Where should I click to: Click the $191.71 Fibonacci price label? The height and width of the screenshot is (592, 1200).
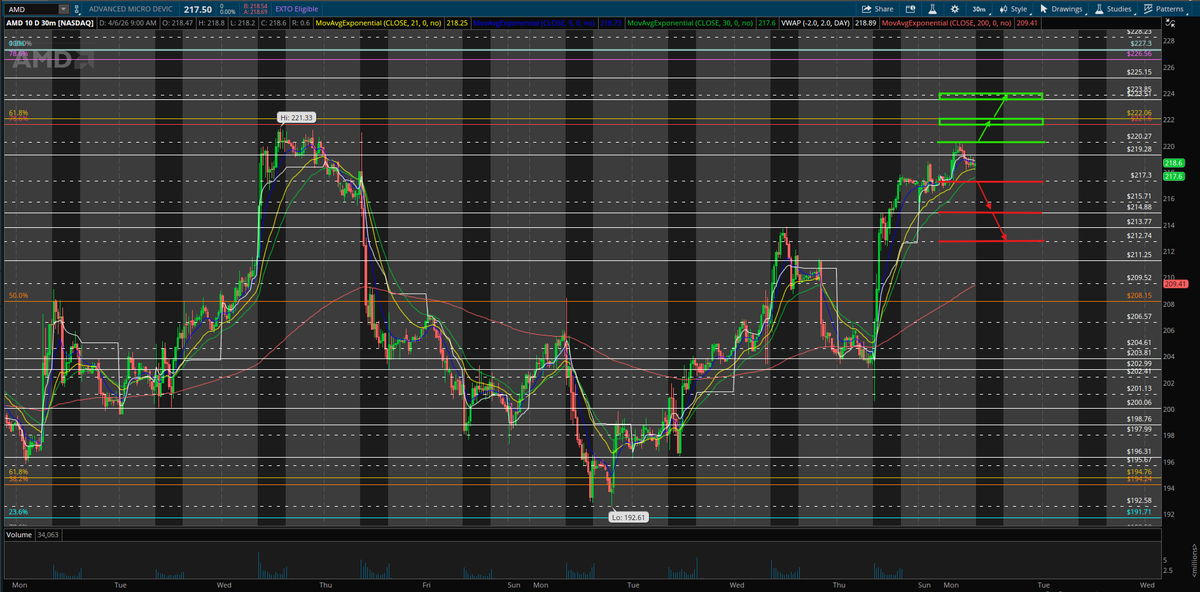[1140, 511]
